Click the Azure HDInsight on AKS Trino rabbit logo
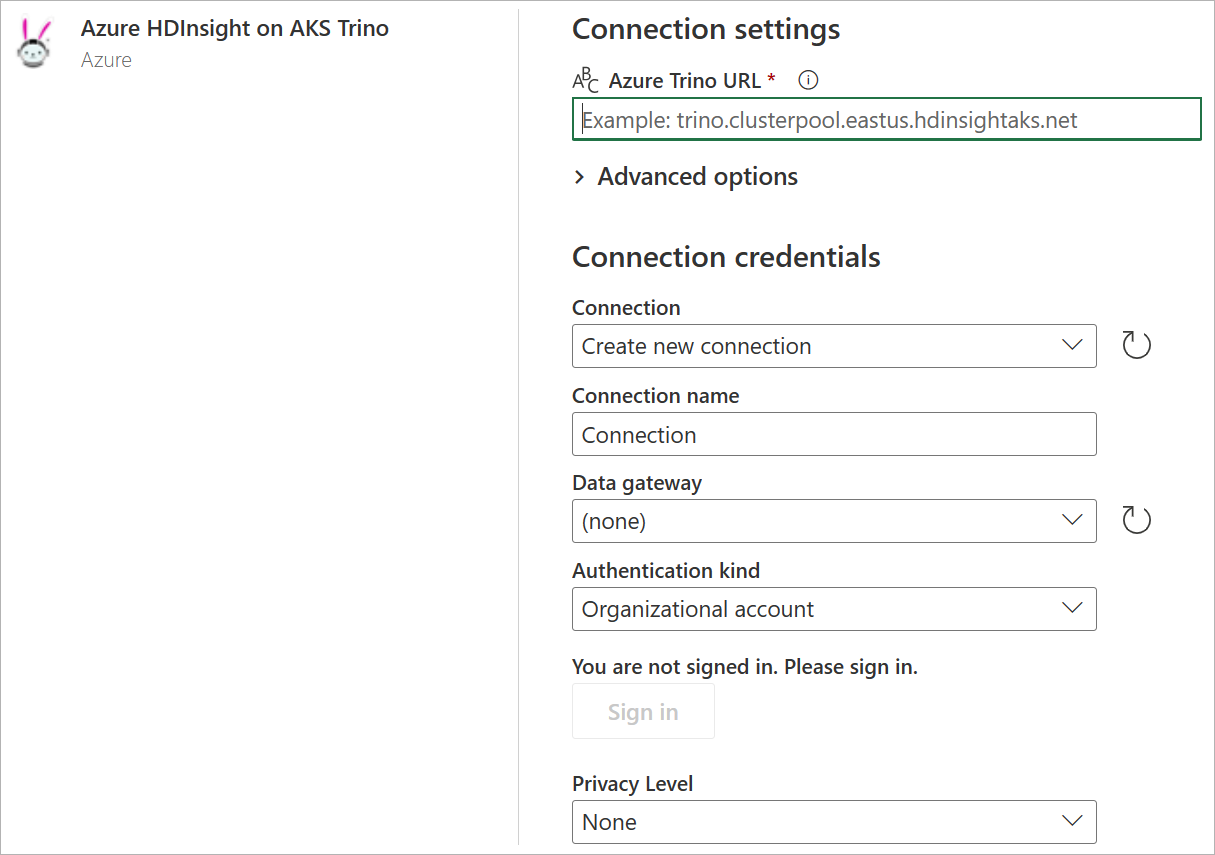1215x855 pixels. [x=33, y=44]
